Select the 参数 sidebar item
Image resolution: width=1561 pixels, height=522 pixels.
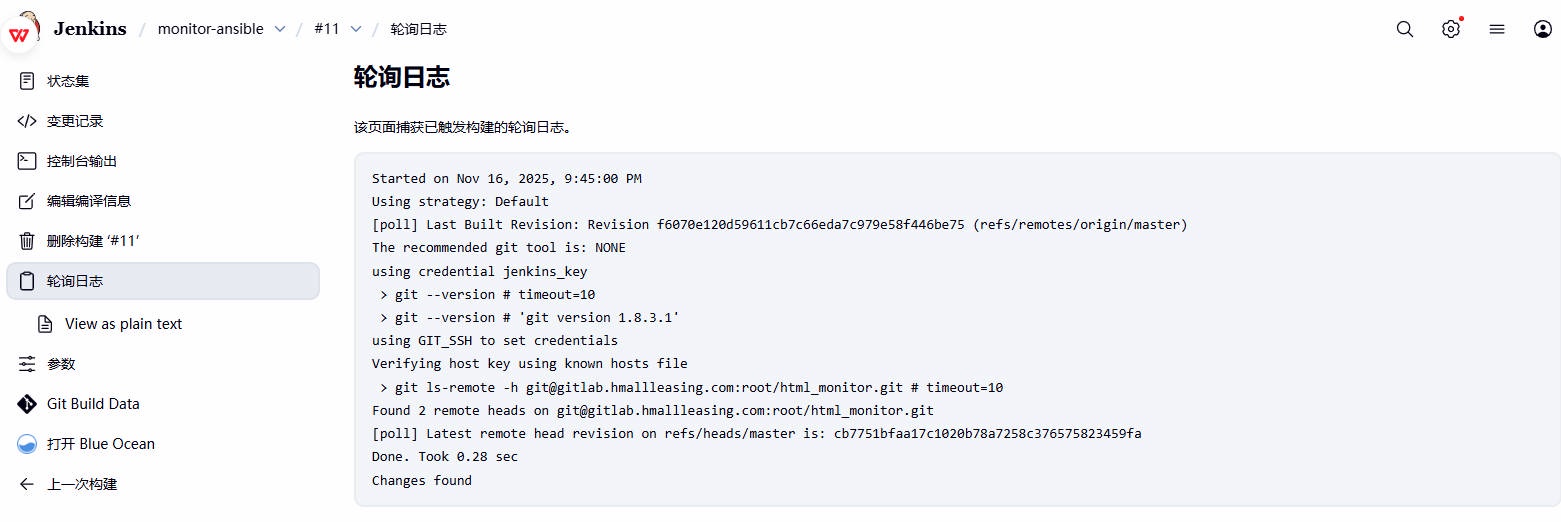pos(61,364)
